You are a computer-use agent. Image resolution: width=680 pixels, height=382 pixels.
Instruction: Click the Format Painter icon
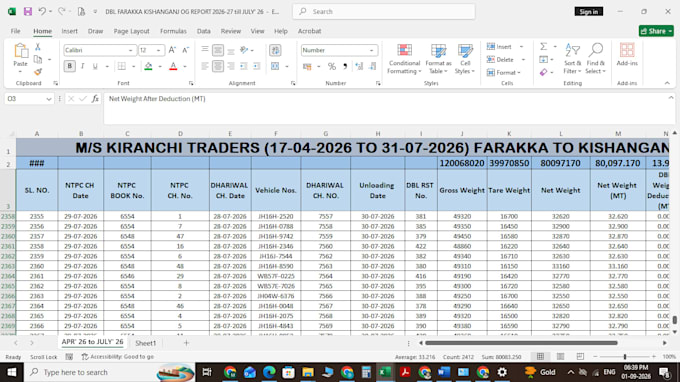[38, 72]
